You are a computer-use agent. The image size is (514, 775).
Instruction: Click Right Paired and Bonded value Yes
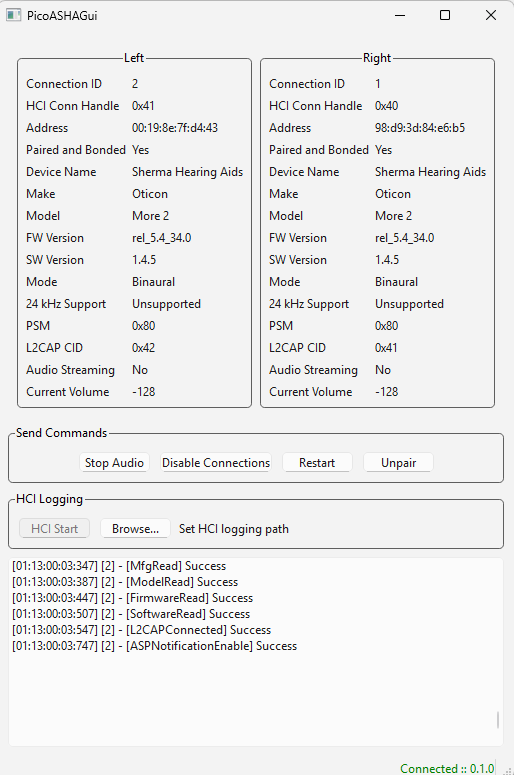pyautogui.click(x=384, y=150)
